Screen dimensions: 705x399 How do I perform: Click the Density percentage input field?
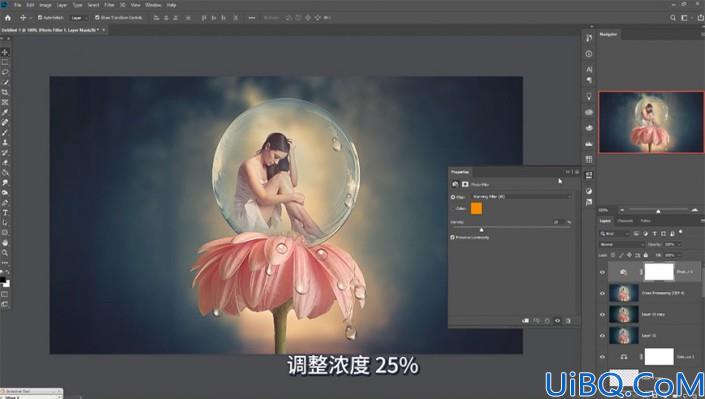pos(558,222)
